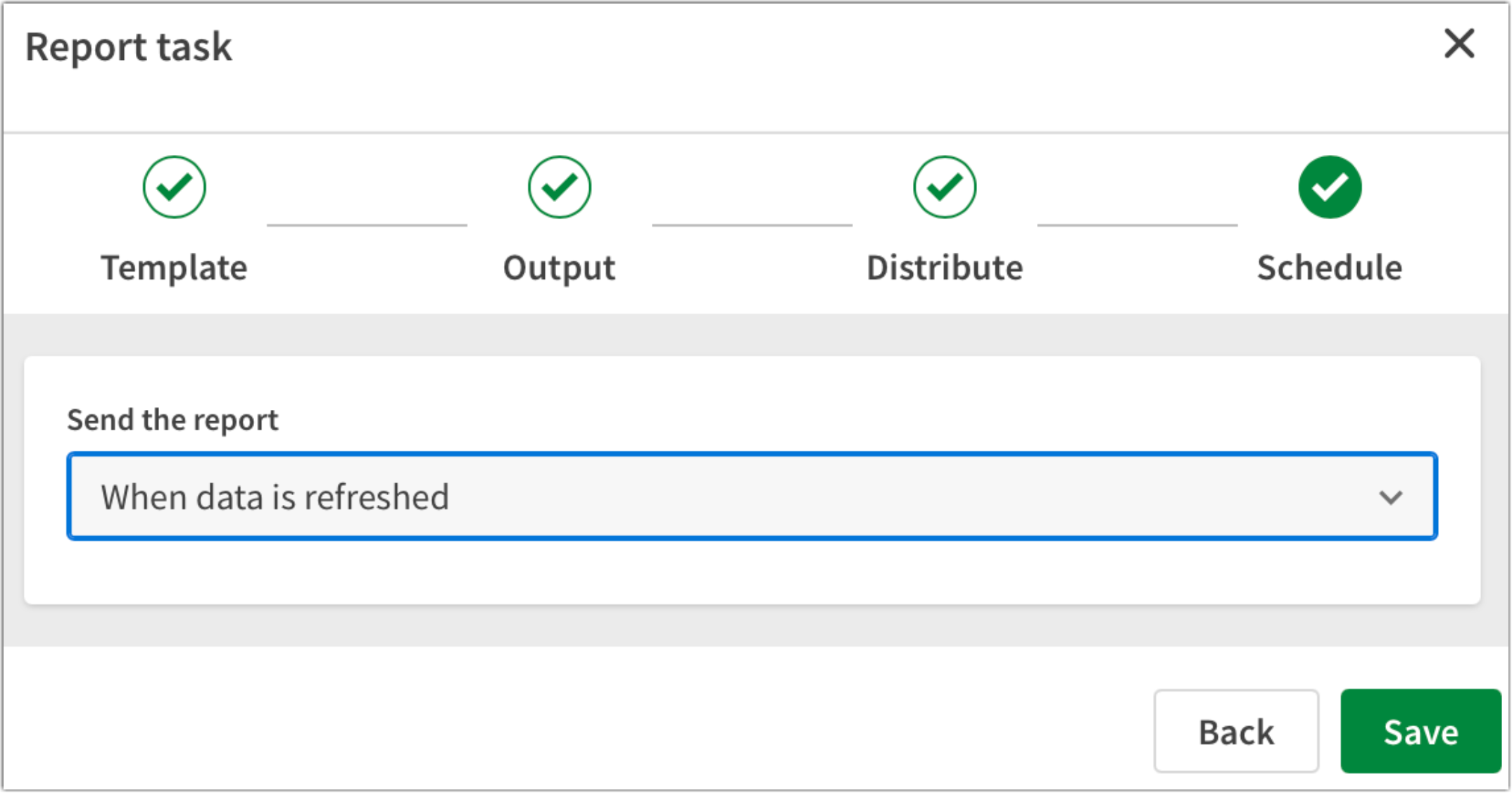The width and height of the screenshot is (1512, 793).
Task: Select the Schedule step filled checkmark icon
Action: (1329, 187)
